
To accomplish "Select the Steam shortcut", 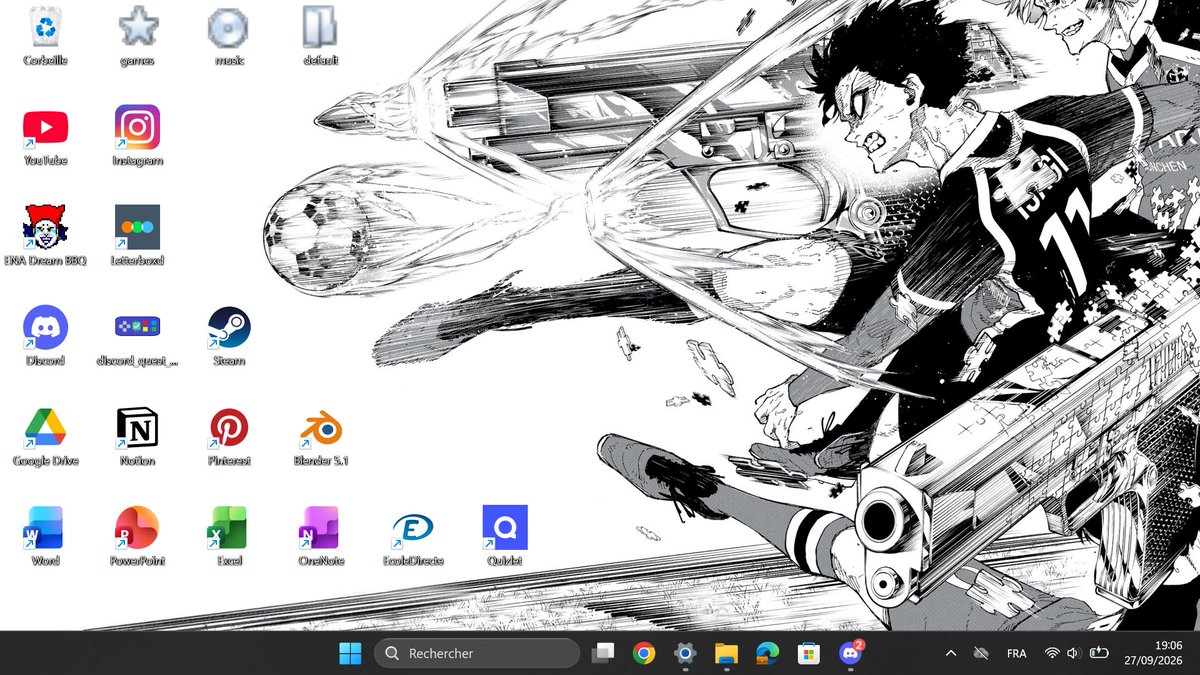I will pos(229,336).
